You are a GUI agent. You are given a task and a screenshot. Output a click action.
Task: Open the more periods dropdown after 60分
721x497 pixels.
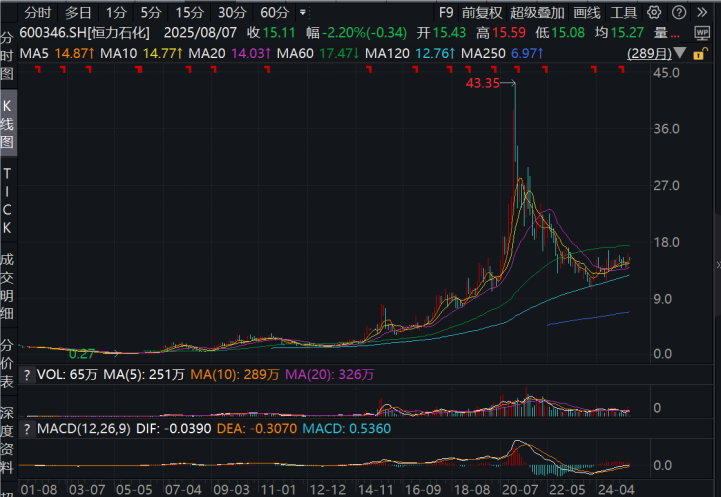(x=303, y=12)
